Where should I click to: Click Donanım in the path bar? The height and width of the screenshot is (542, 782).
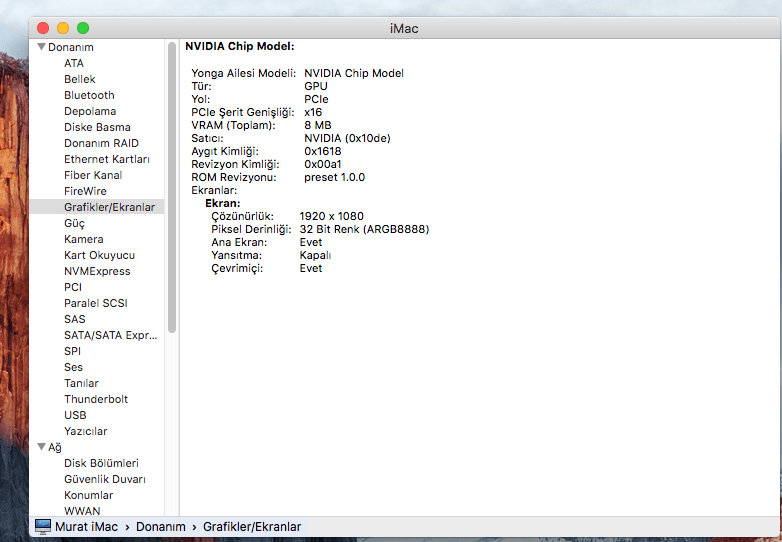pos(161,527)
